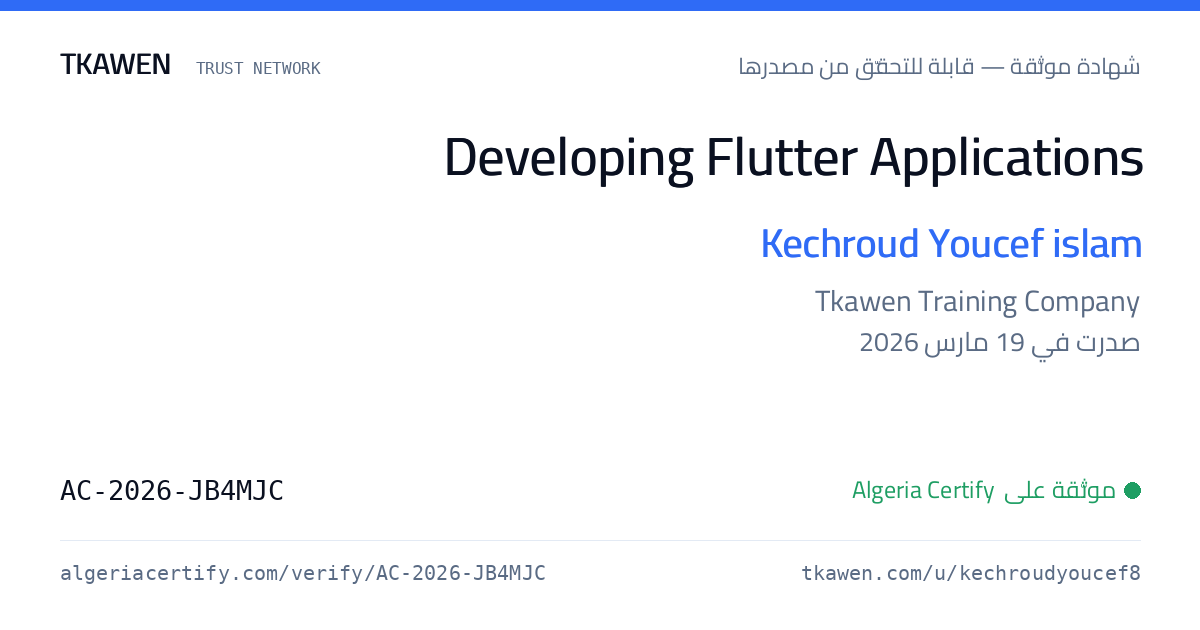Click the Developing Flutter Applications title

793,157
